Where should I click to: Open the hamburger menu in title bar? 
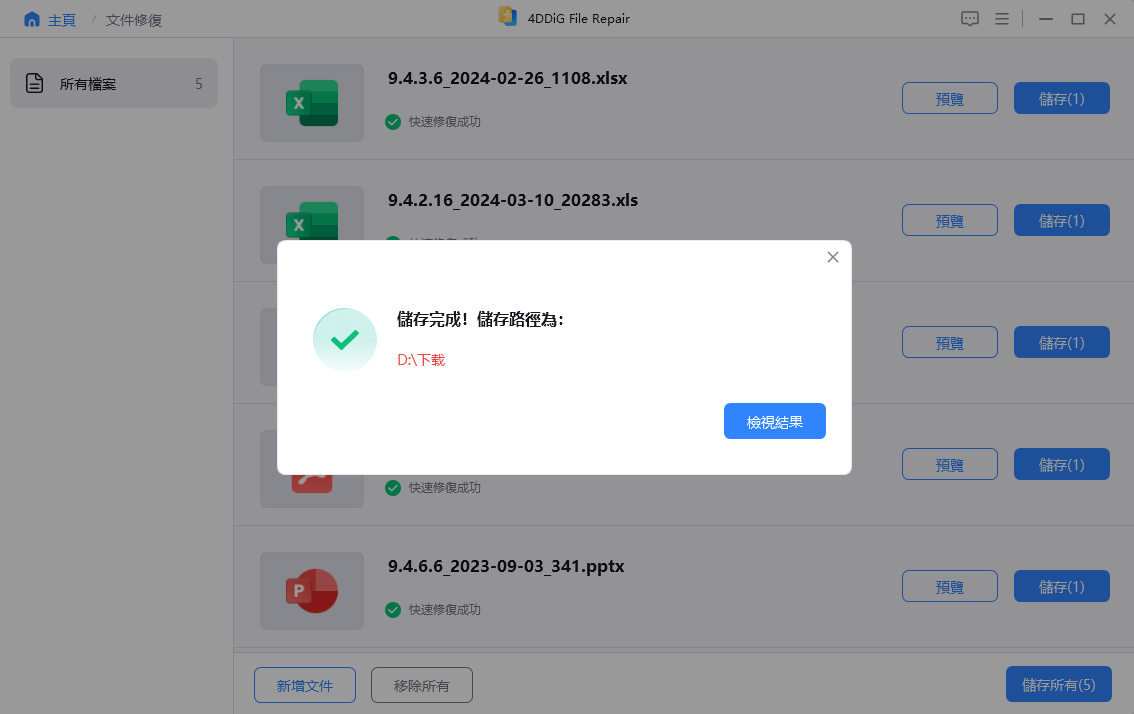(1002, 19)
